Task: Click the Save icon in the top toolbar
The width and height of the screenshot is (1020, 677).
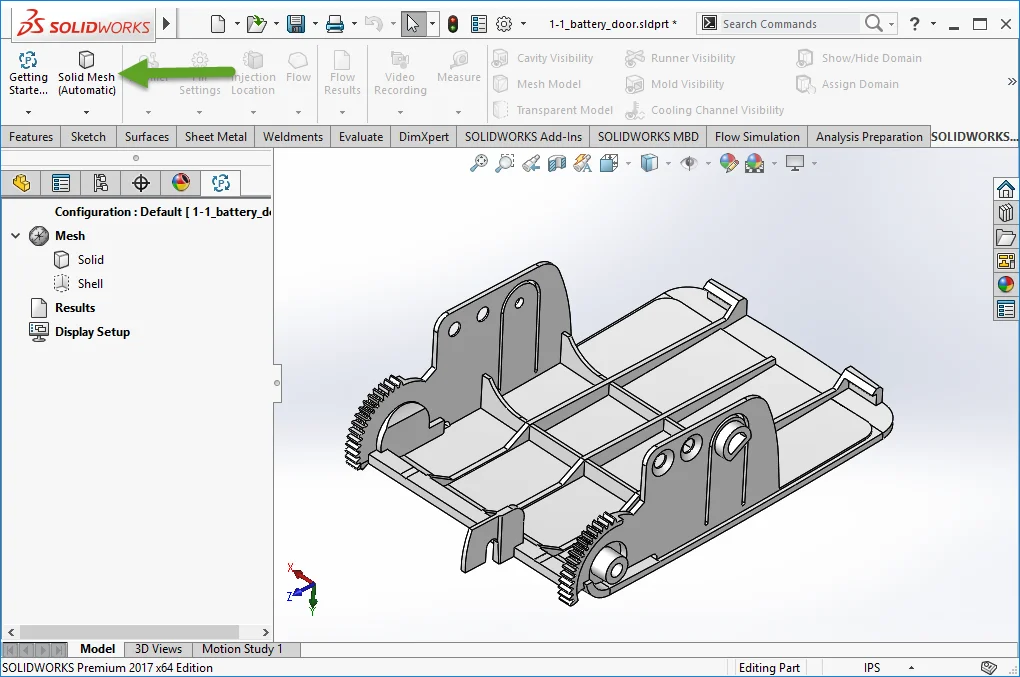Action: click(296, 24)
